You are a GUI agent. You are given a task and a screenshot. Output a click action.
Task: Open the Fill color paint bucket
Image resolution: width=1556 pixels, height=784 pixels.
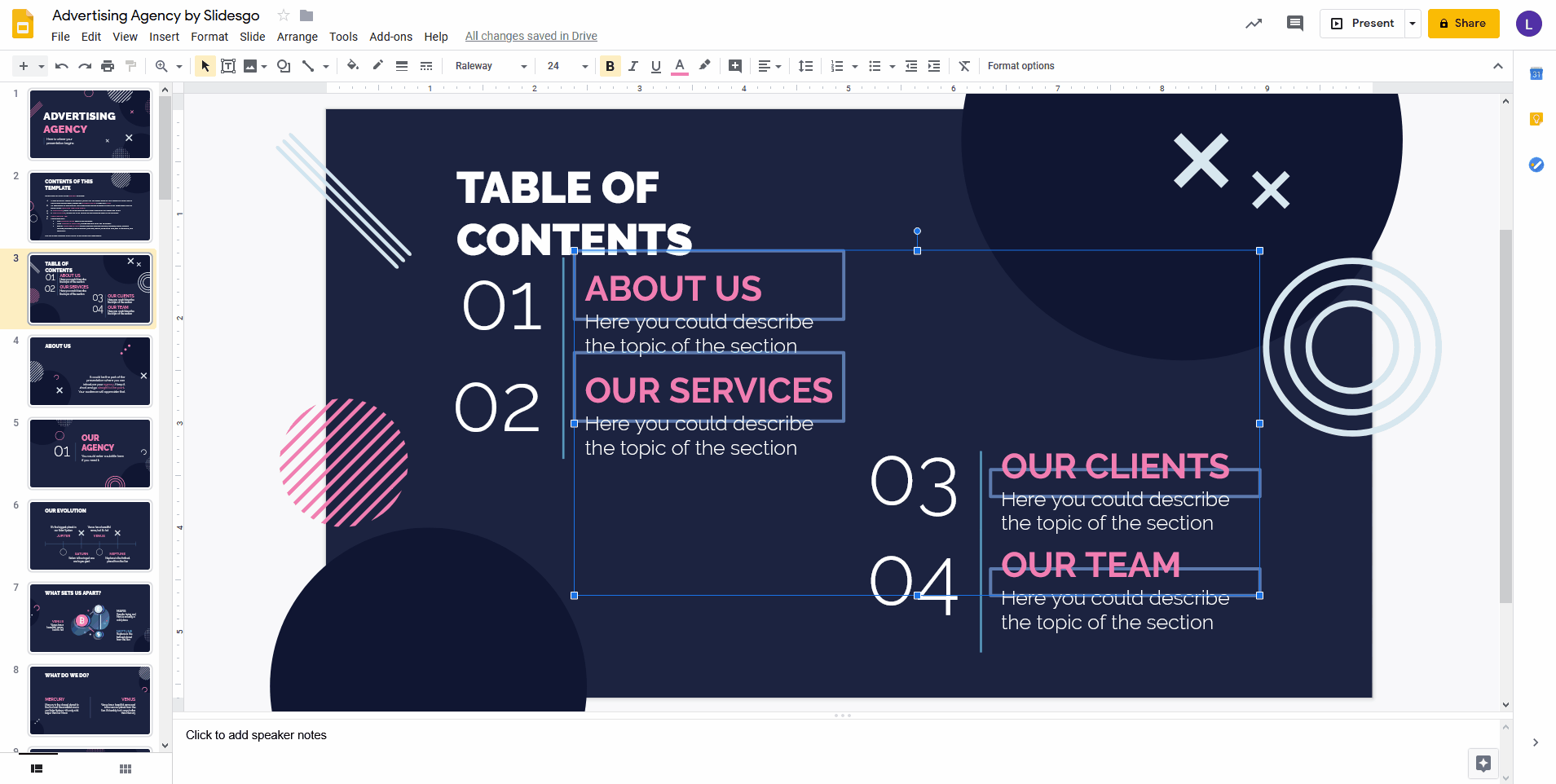(x=353, y=66)
